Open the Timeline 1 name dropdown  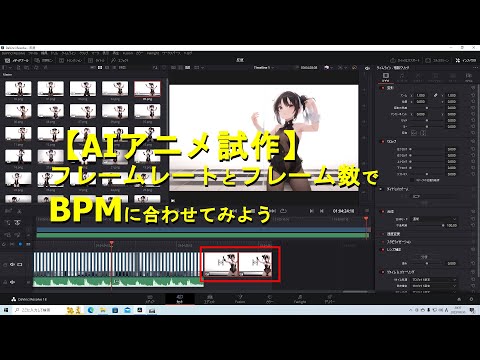point(263,68)
